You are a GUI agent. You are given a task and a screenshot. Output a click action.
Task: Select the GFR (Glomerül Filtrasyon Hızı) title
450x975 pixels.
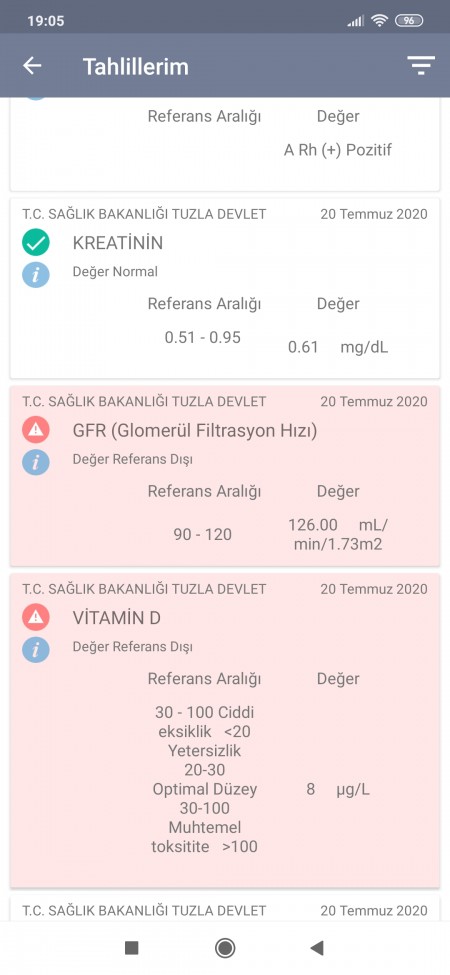[x=195, y=430]
